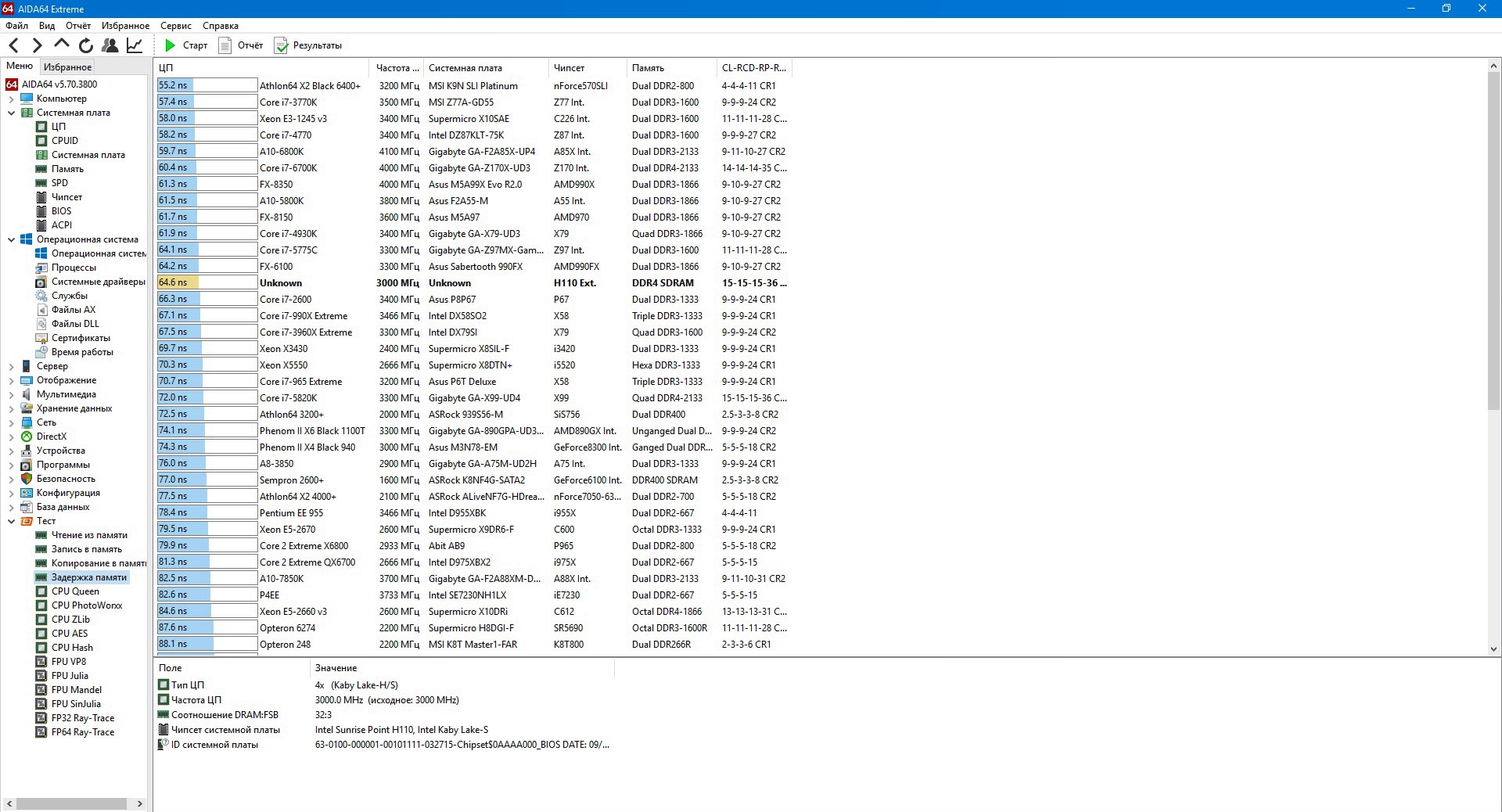Viewport: 1502px width, 812px height.
Task: Select the Core i7-6700K result row
Action: (473, 168)
